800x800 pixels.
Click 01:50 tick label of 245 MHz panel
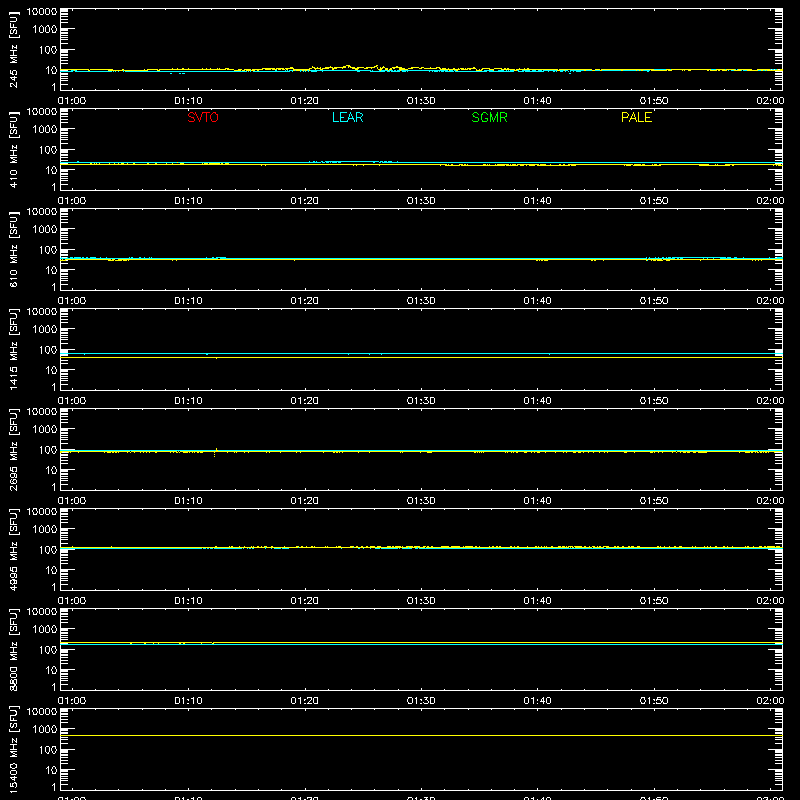pos(654,101)
